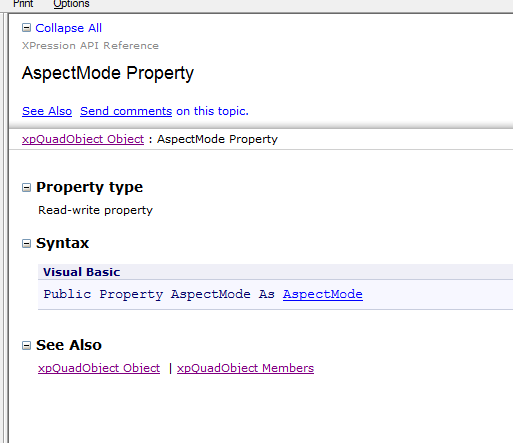Collapse the See Also section
This screenshot has width=513, height=443.
point(26,345)
